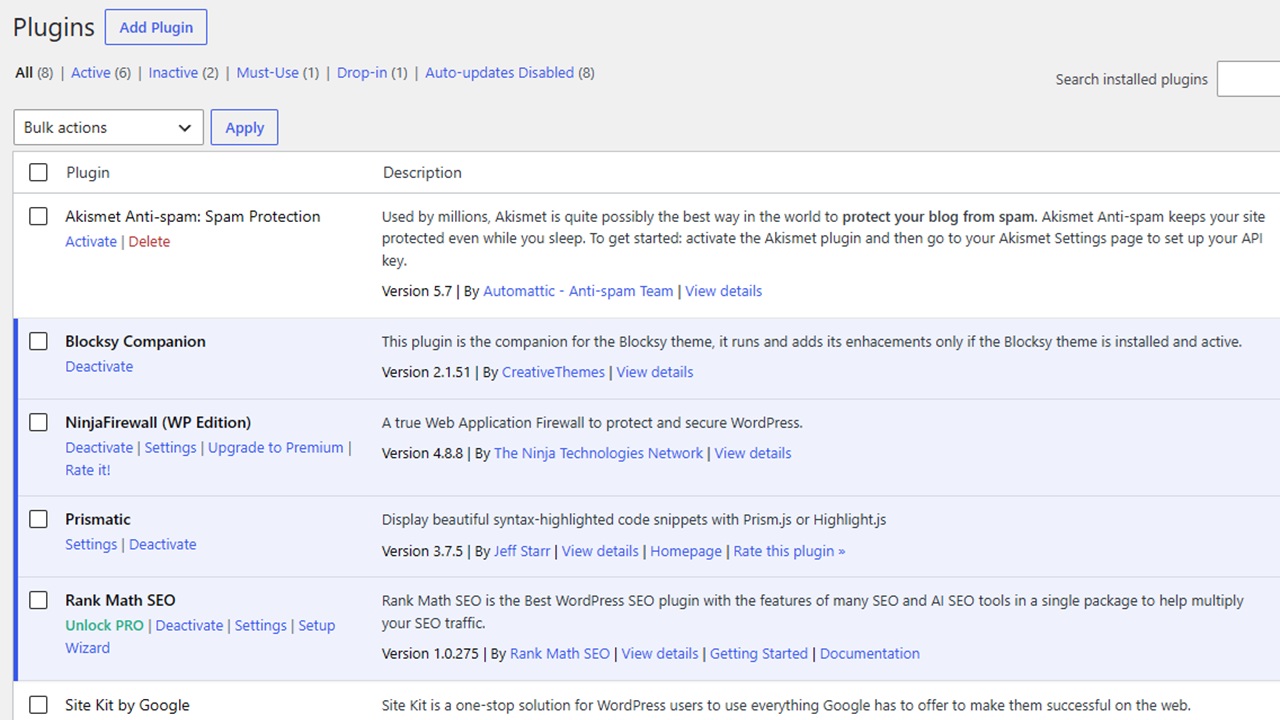Tick the NinjaFirewall (WP Edition) checkbox
Image resolution: width=1280 pixels, height=720 pixels.
[38, 422]
